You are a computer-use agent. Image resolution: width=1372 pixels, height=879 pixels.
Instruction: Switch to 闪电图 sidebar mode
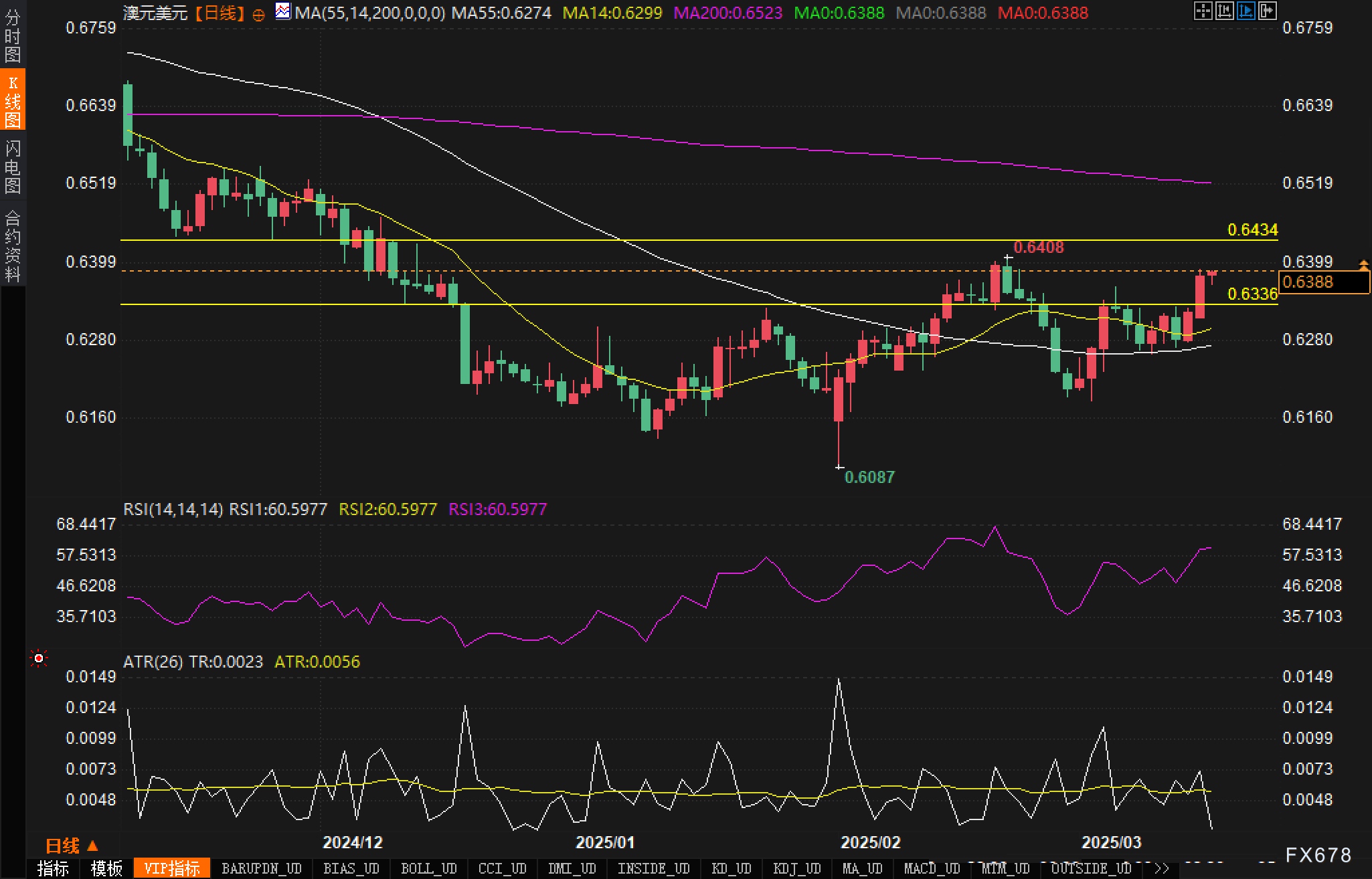click(x=13, y=167)
